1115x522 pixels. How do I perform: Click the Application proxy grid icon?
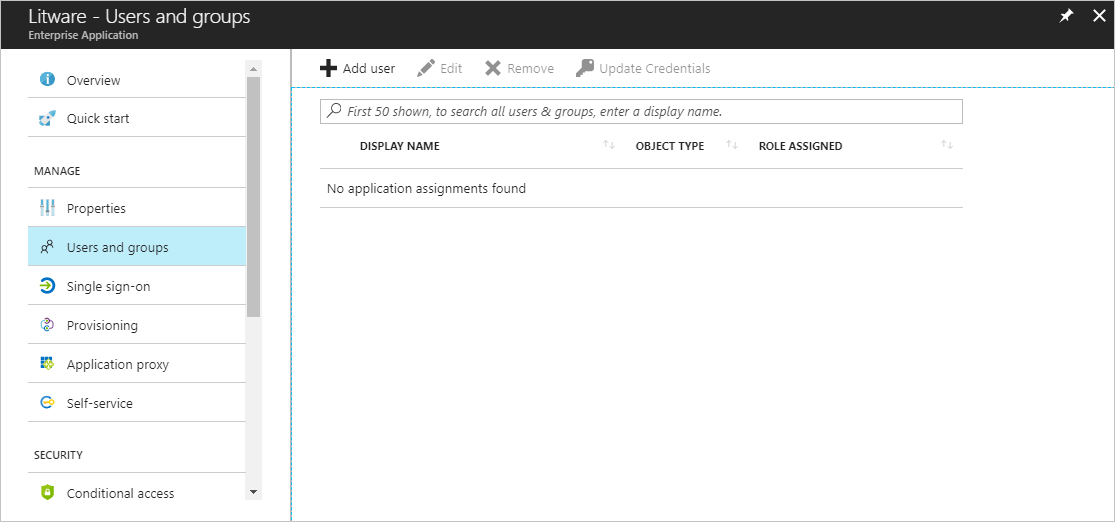coord(47,364)
